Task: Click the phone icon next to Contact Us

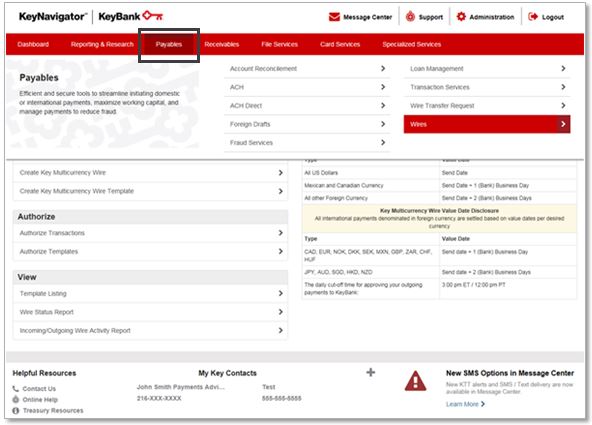Action: pos(15,388)
